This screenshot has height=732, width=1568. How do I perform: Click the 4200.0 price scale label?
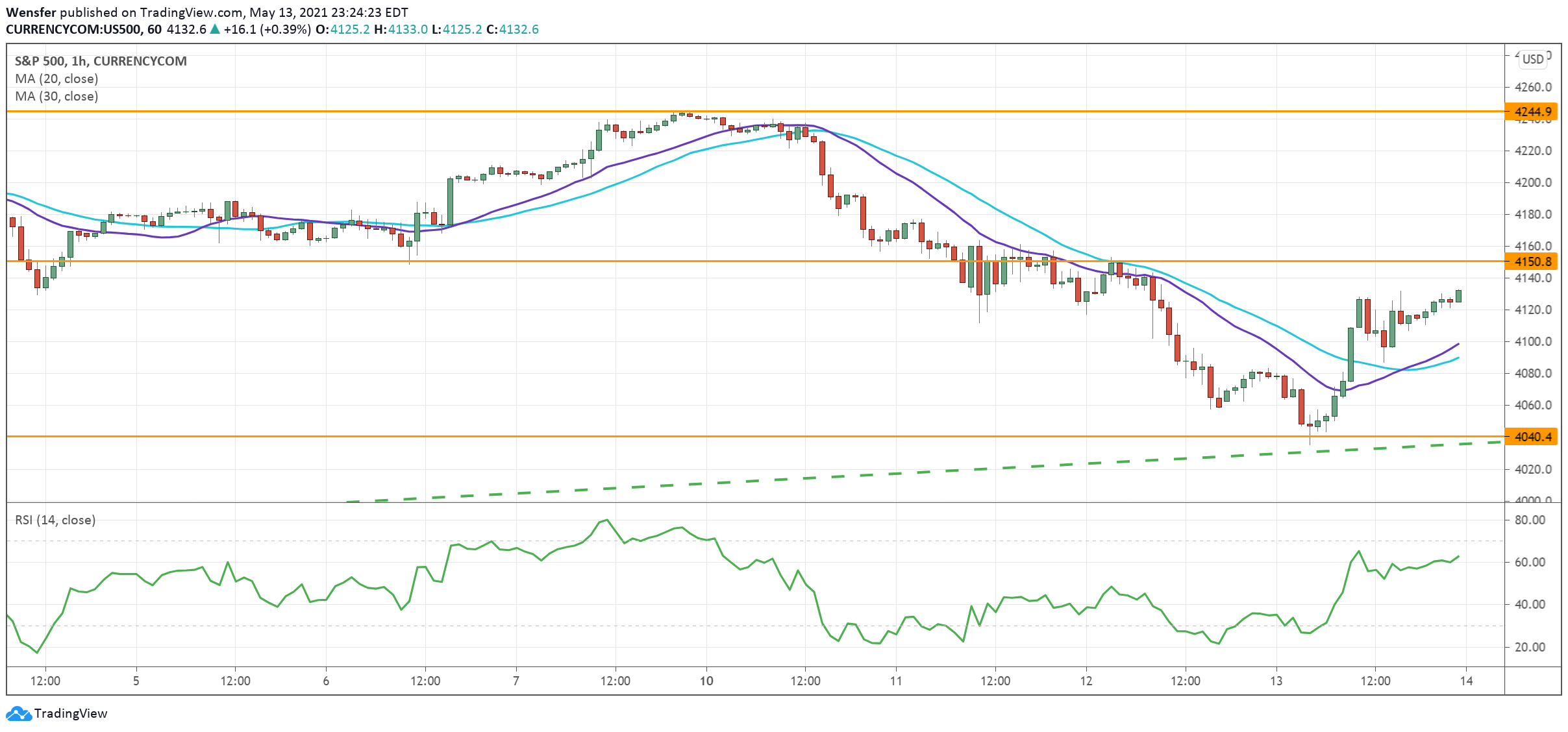coord(1532,182)
